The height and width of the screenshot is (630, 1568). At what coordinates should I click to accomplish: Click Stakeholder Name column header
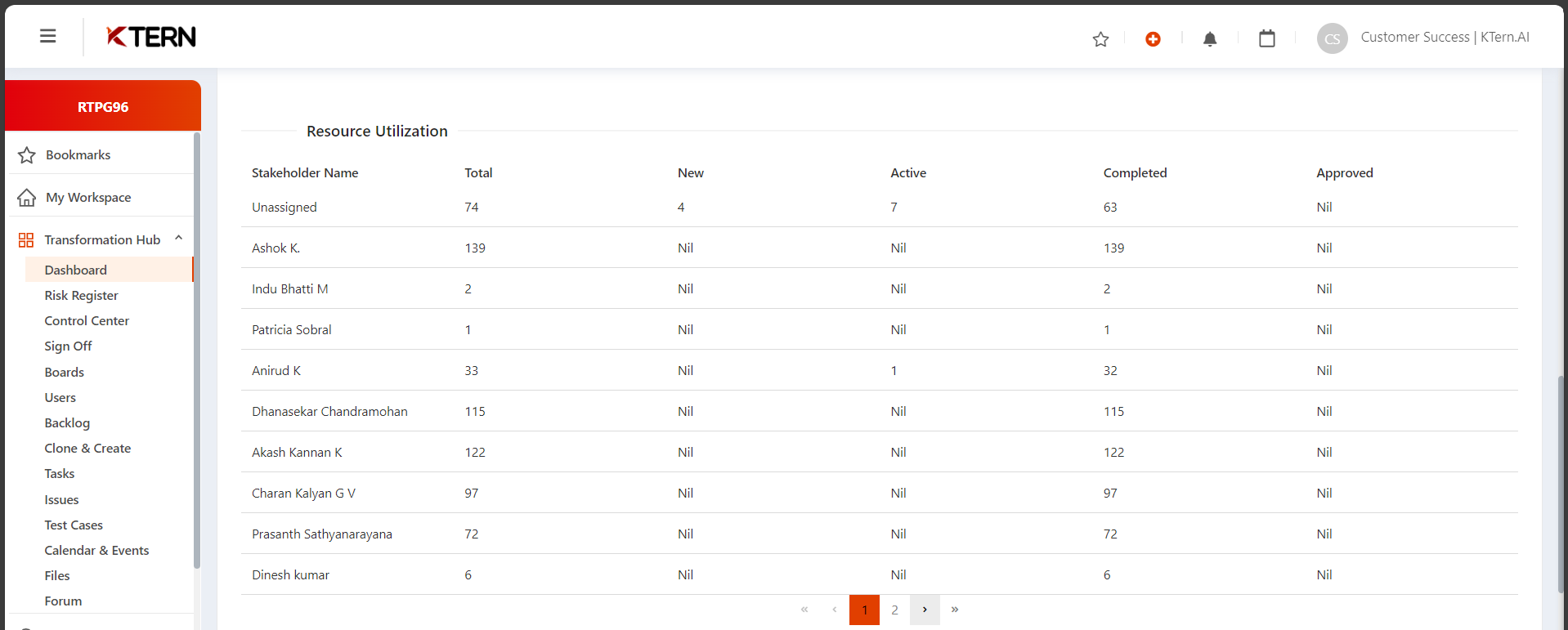tap(305, 172)
